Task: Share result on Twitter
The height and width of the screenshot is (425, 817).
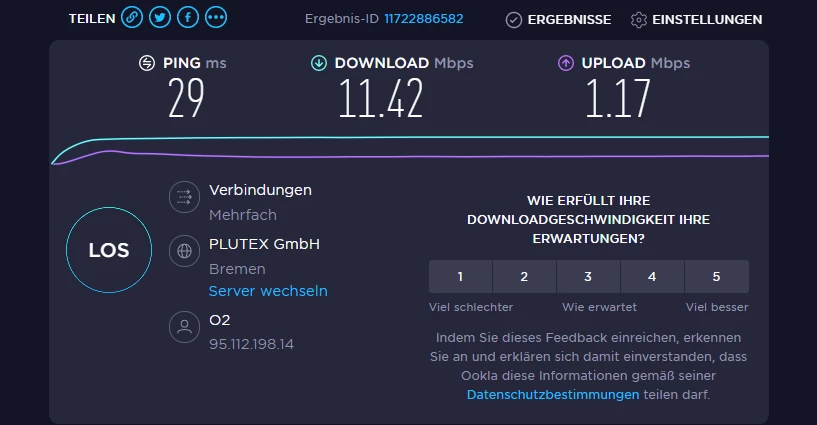Action: (x=160, y=18)
